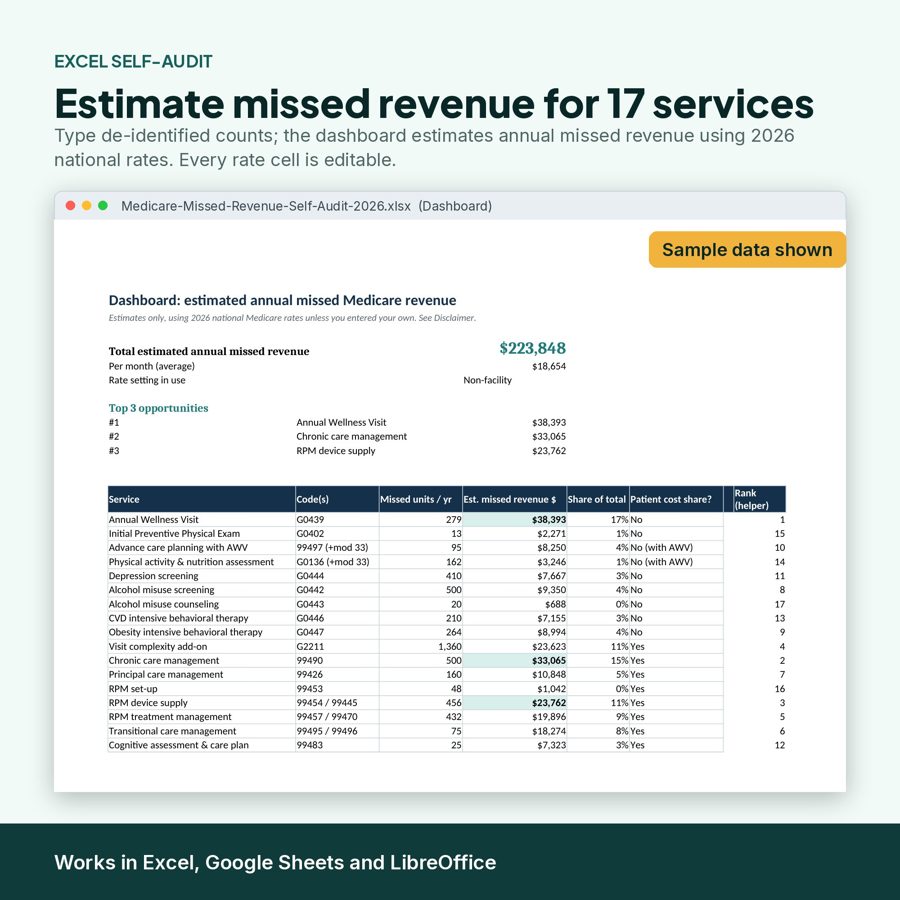This screenshot has height=900, width=900.
Task: Click the '(Dashboard)' sheet label in title
Action: coord(455,206)
